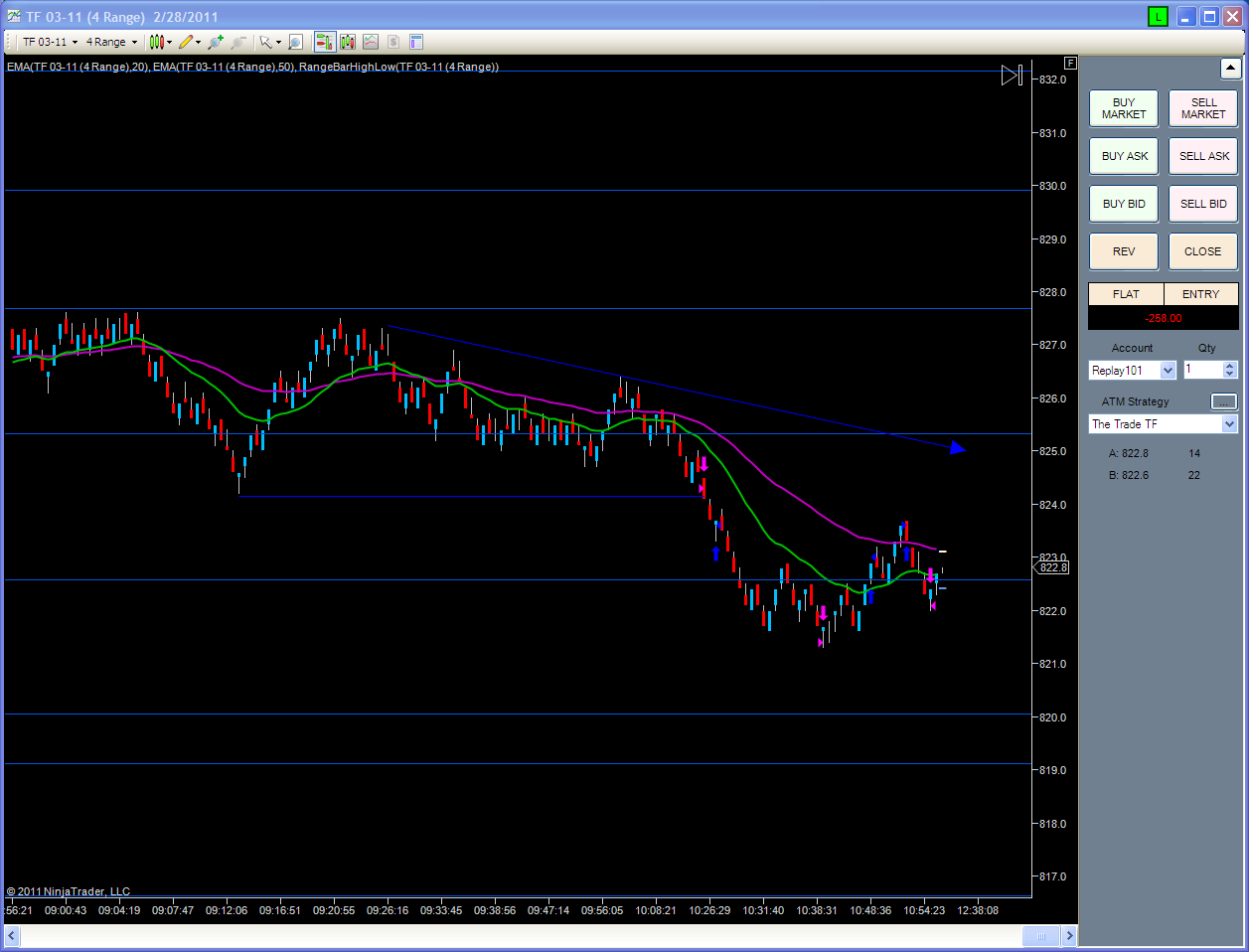Click the BUY ASK button

1124,156
